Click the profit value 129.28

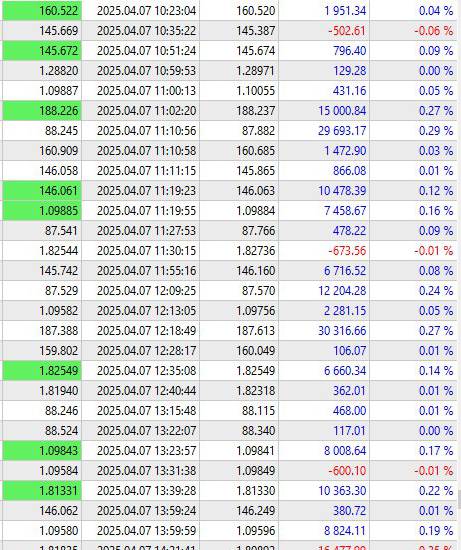pyautogui.click(x=349, y=71)
